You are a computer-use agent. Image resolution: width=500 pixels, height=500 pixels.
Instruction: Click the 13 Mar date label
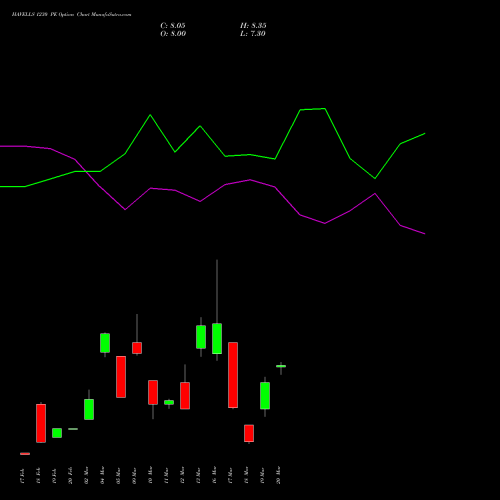click(x=198, y=475)
